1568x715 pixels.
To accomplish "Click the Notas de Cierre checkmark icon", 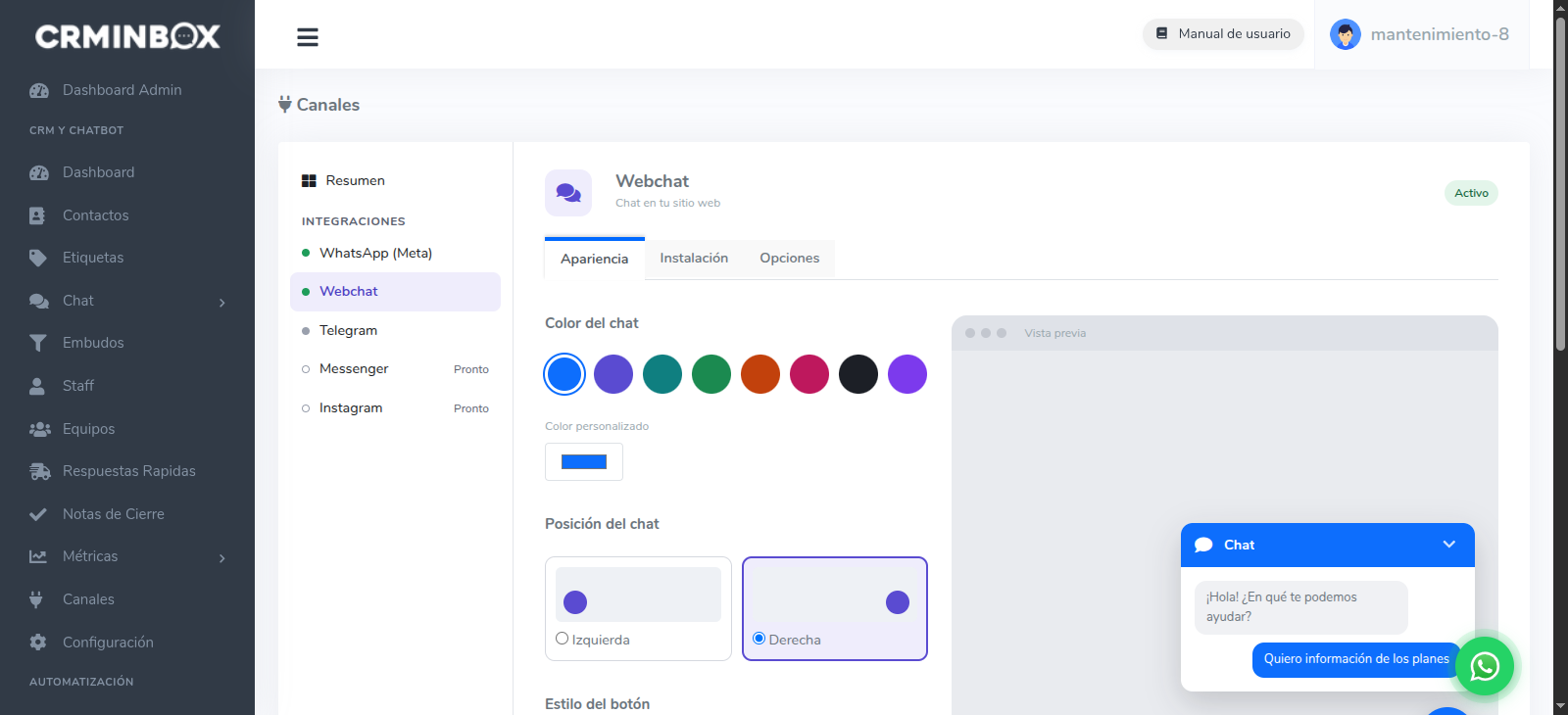I will (x=38, y=514).
